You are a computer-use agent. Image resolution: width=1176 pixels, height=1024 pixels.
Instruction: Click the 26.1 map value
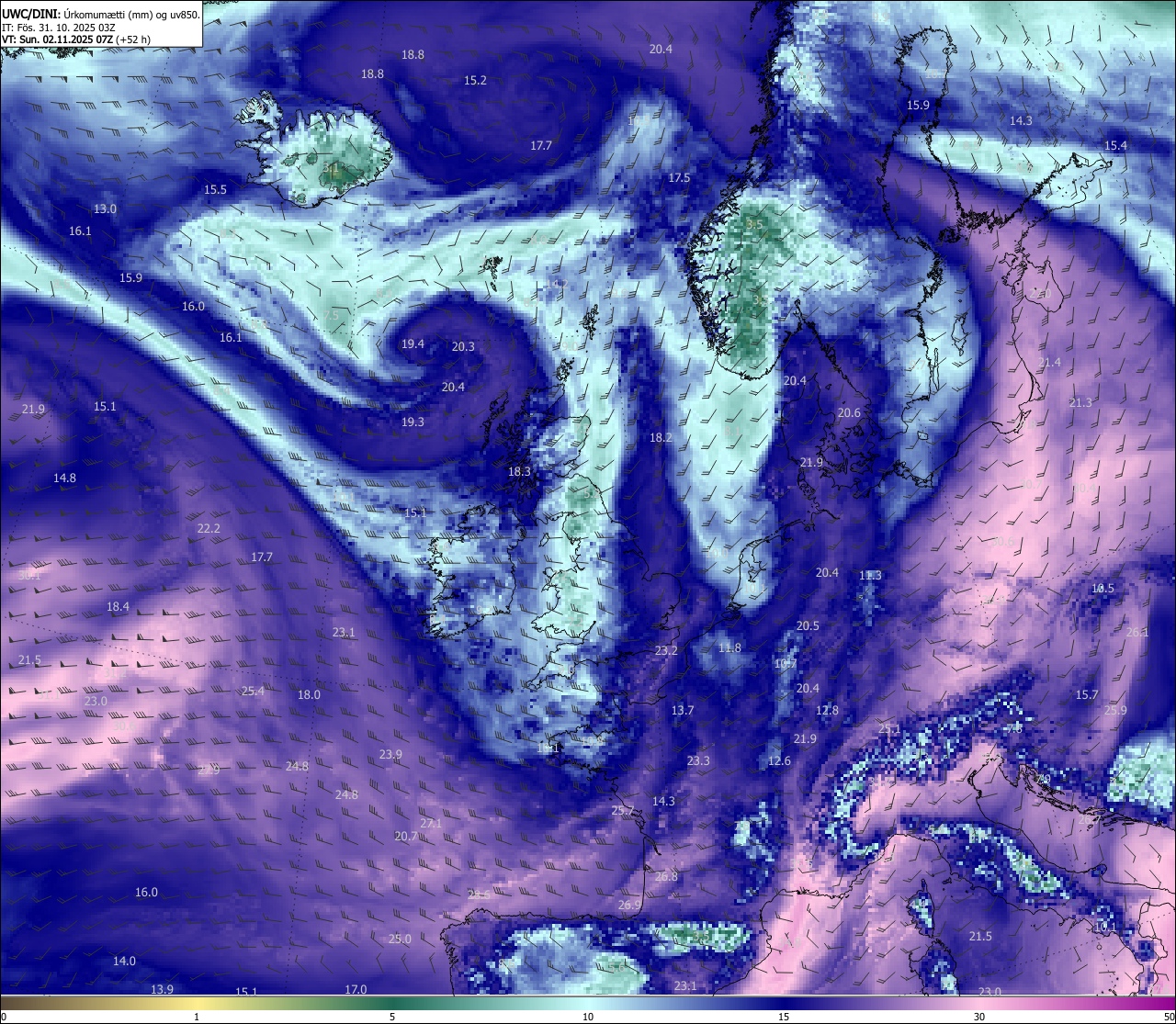click(x=1137, y=633)
